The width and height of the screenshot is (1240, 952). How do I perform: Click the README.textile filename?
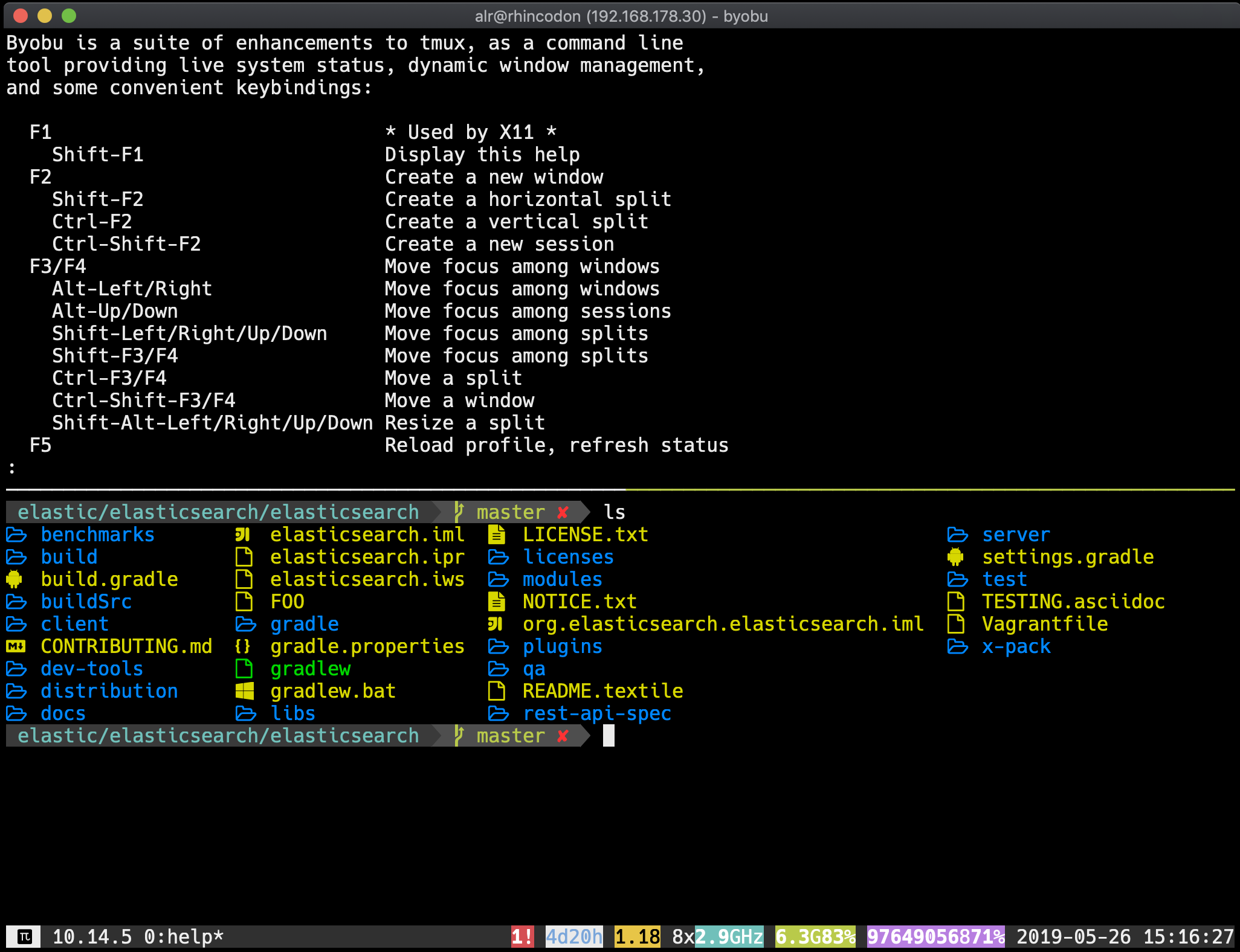coord(602,692)
